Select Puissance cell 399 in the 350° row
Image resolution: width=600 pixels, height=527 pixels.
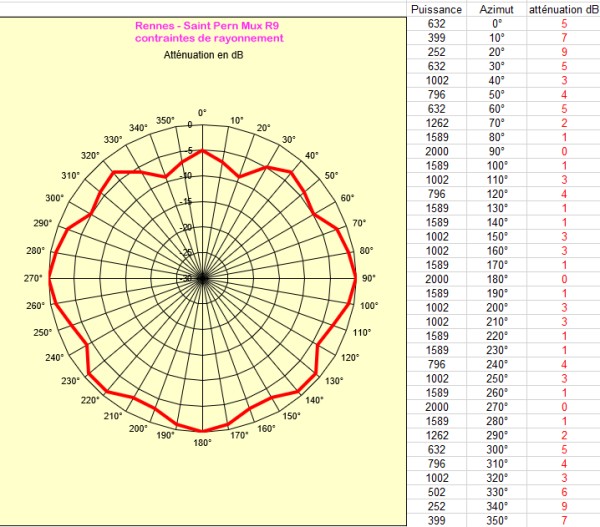click(437, 520)
